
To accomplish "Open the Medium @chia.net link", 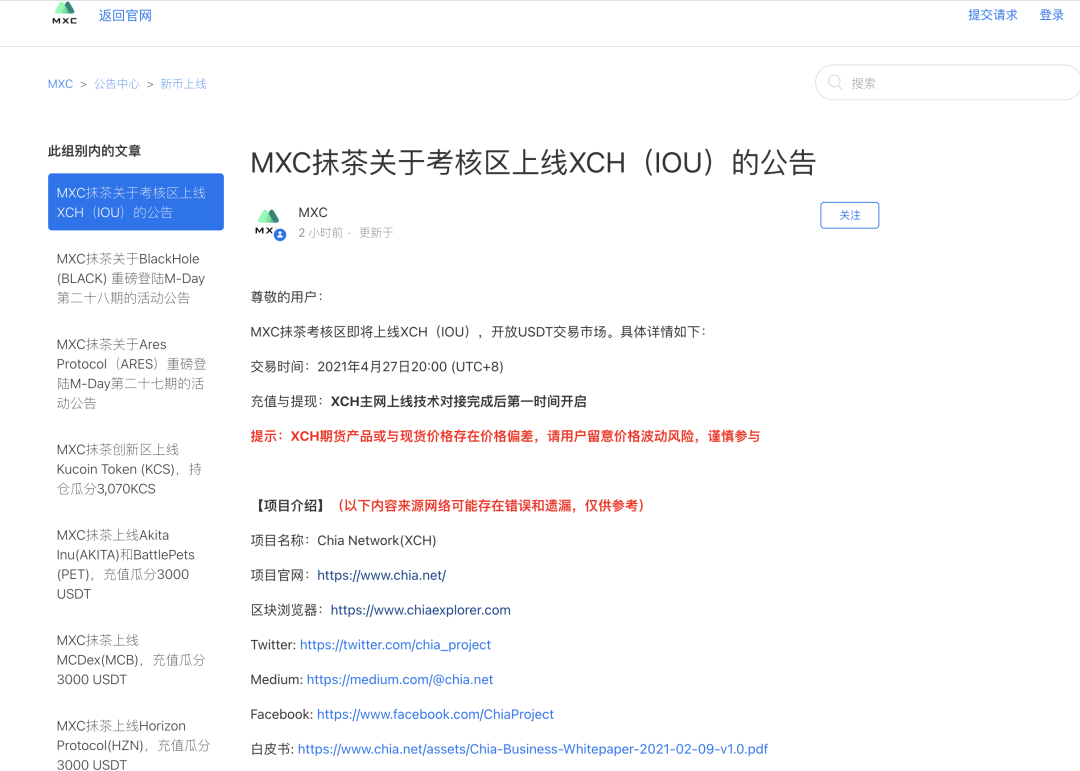I will 399,680.
